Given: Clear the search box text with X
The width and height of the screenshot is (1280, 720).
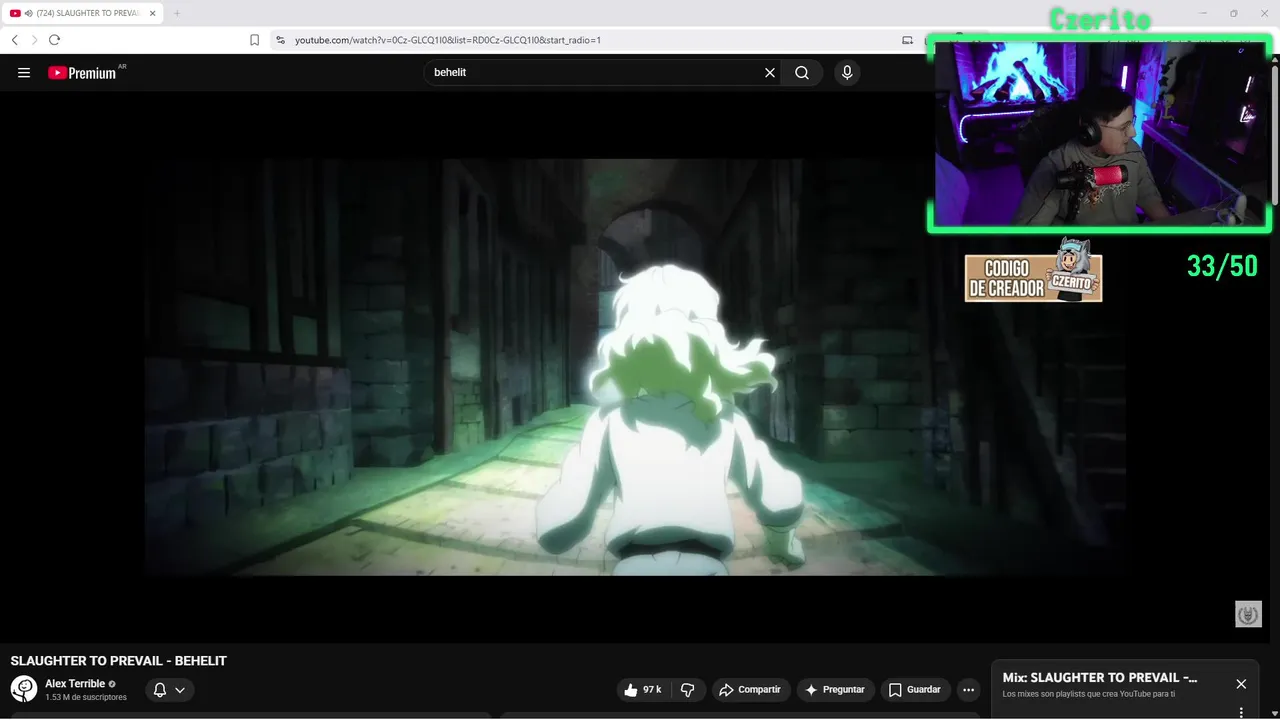Looking at the screenshot, I should point(770,73).
